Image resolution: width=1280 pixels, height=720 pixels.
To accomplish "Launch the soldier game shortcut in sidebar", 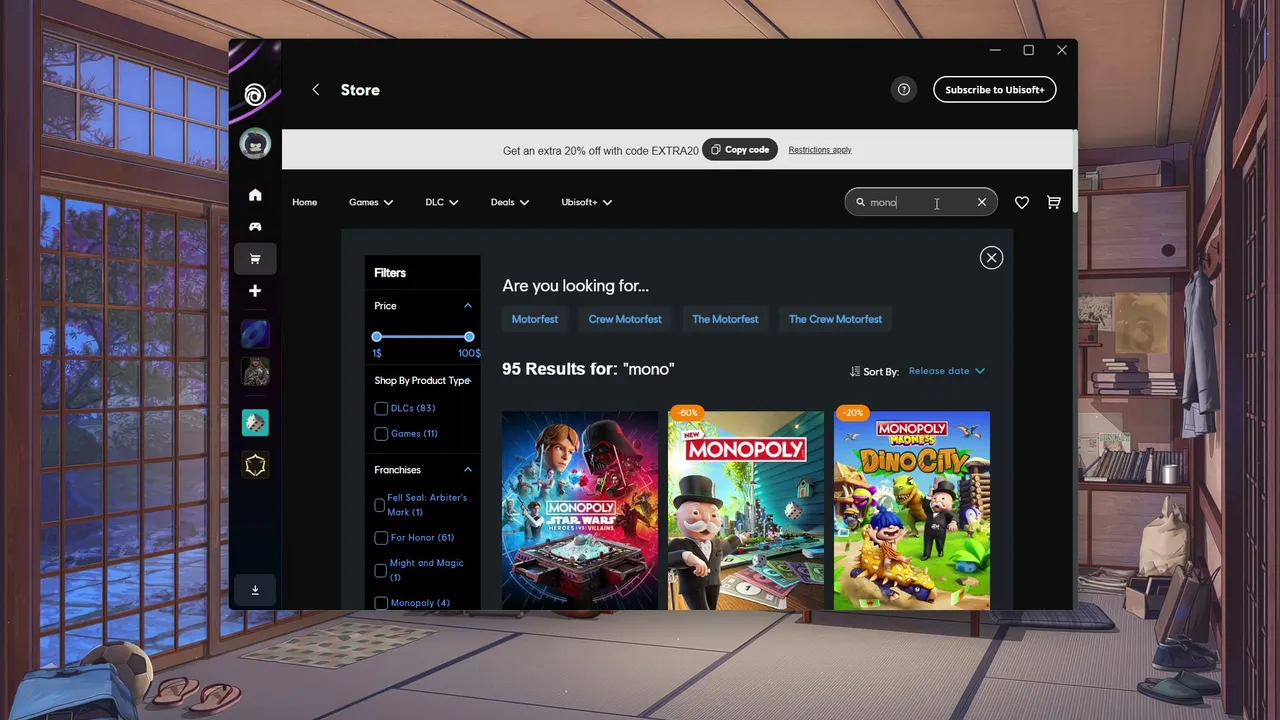I will [255, 372].
